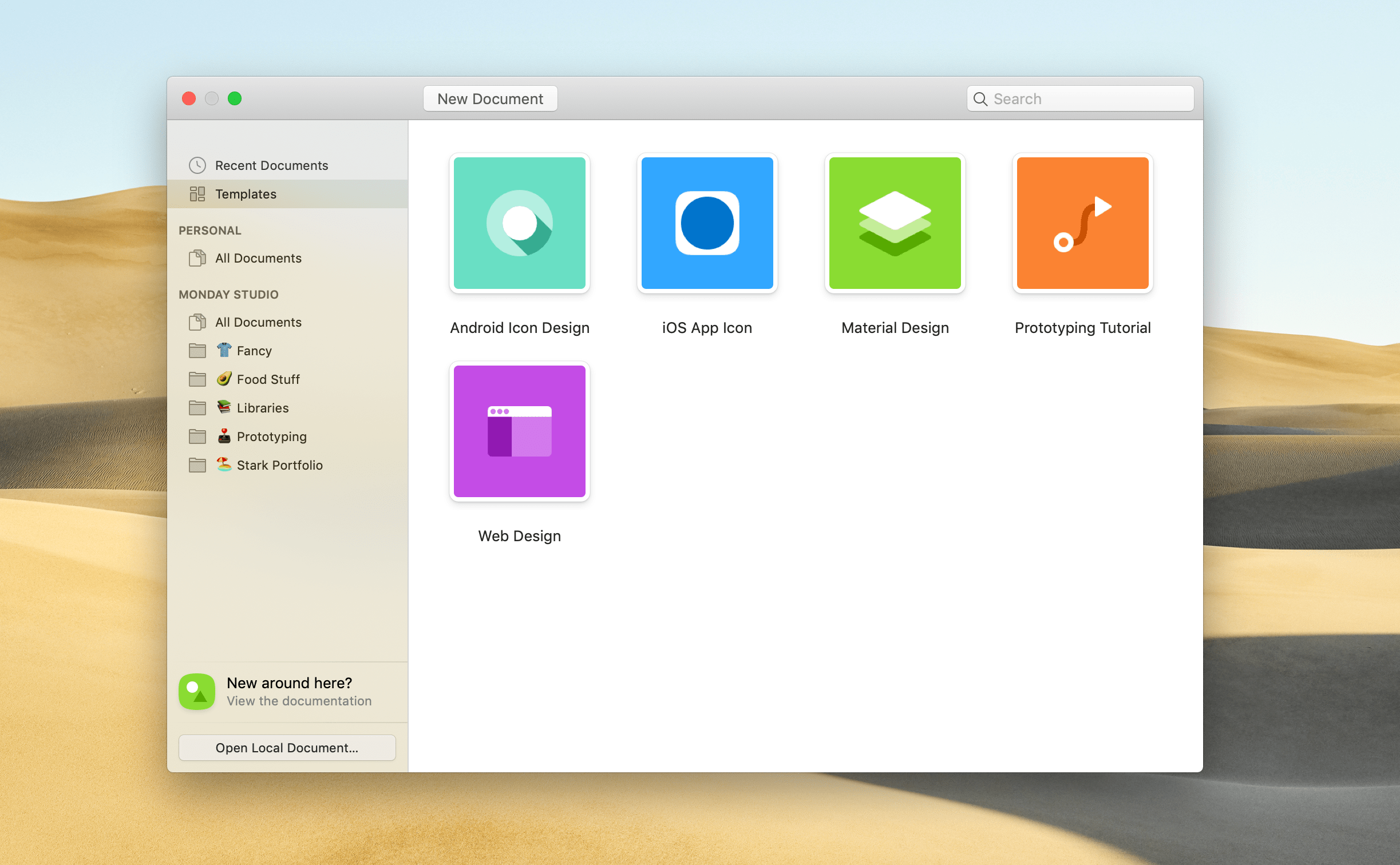Click the search magnifier icon
Image resolution: width=1400 pixels, height=865 pixels.
pyautogui.click(x=980, y=99)
